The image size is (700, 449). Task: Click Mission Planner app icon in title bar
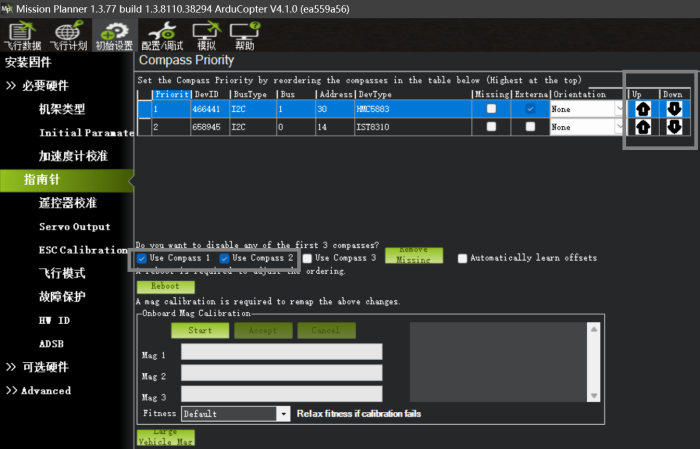point(7,9)
